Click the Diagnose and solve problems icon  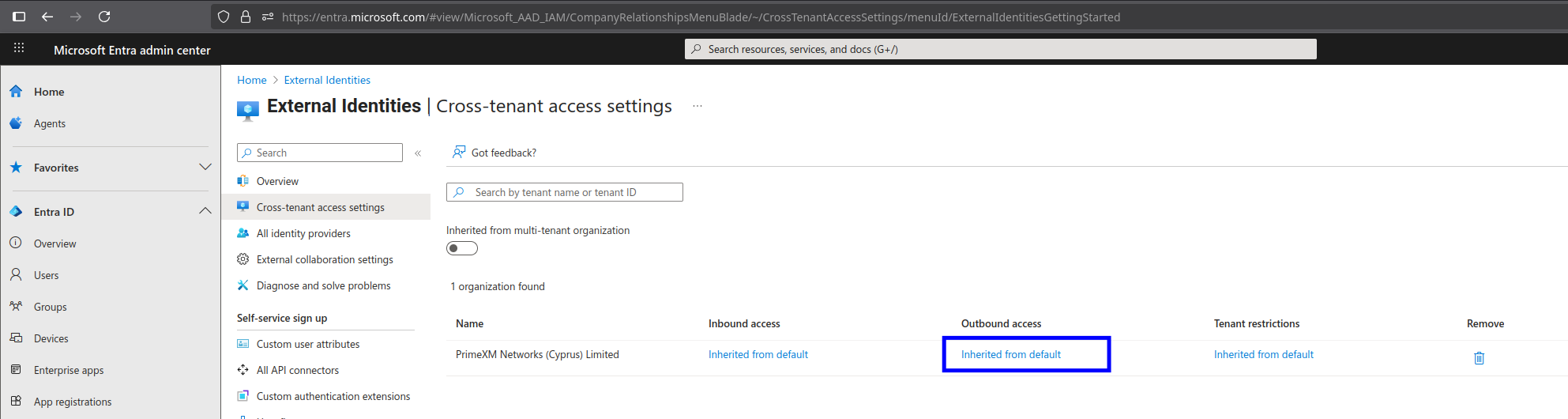pyautogui.click(x=243, y=285)
